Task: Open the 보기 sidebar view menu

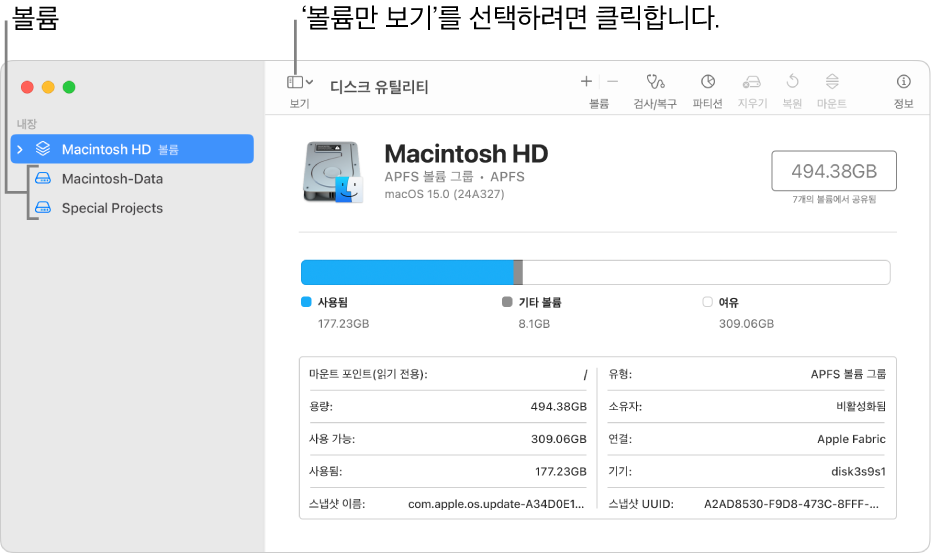Action: pos(300,82)
